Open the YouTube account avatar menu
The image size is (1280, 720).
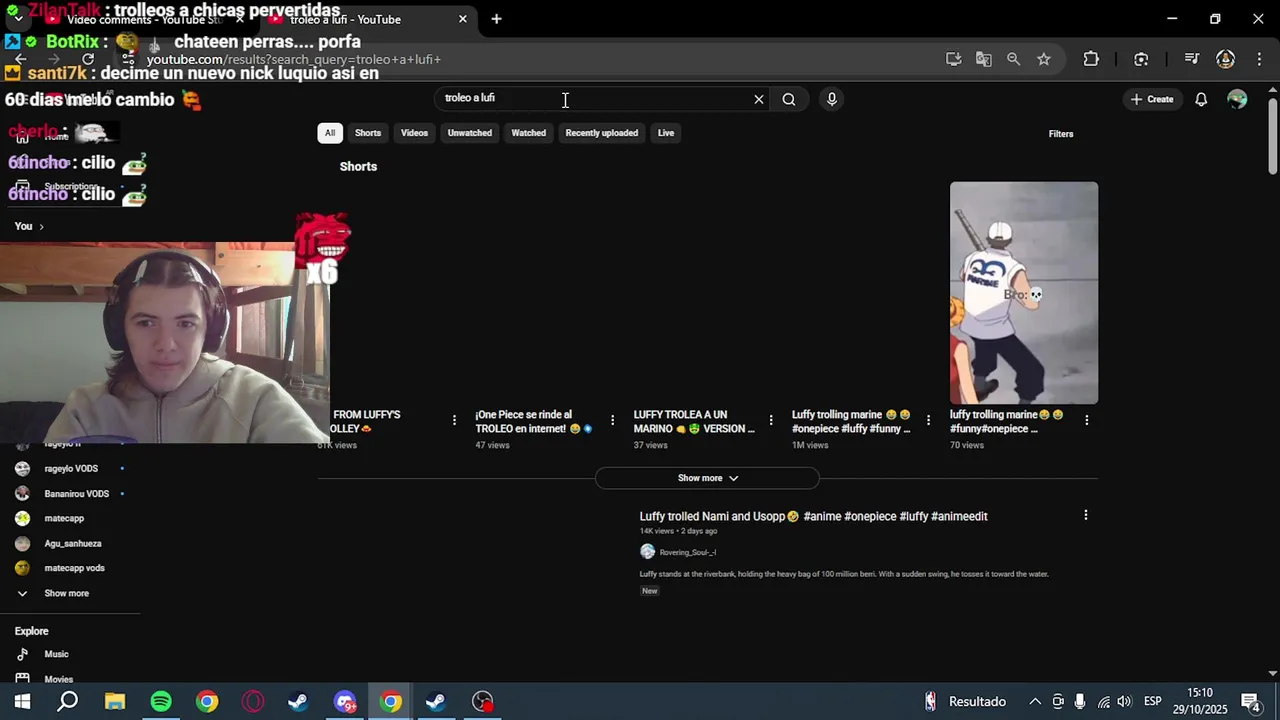pyautogui.click(x=1237, y=99)
